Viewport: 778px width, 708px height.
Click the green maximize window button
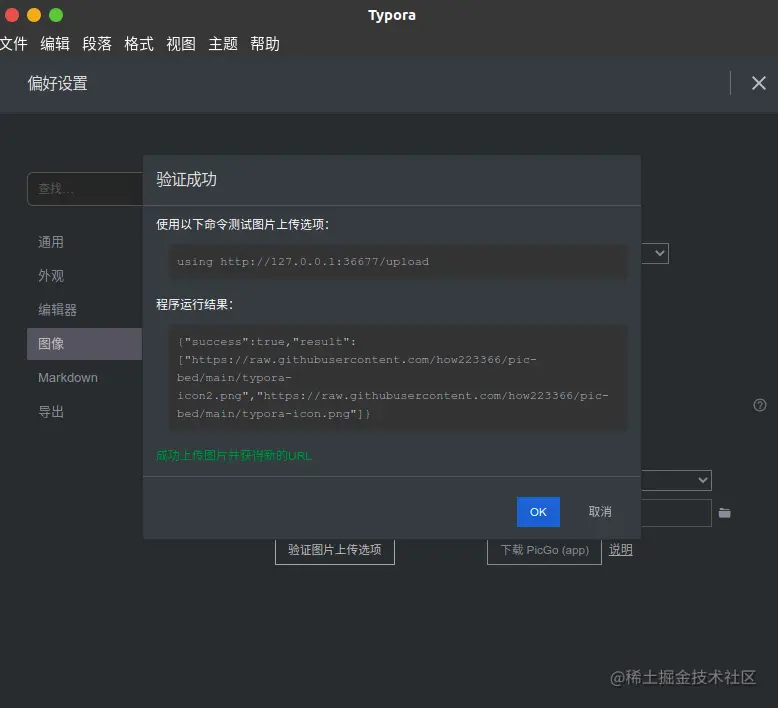pyautogui.click(x=56, y=15)
